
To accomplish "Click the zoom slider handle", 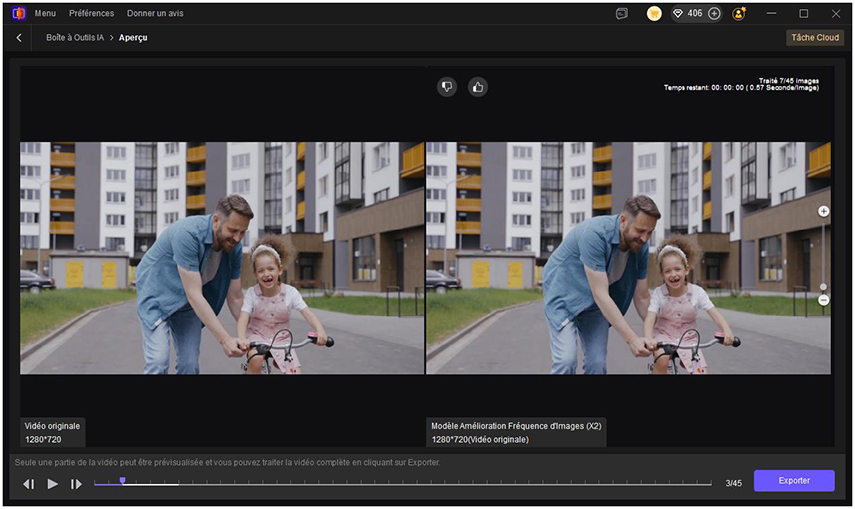I will tap(823, 287).
